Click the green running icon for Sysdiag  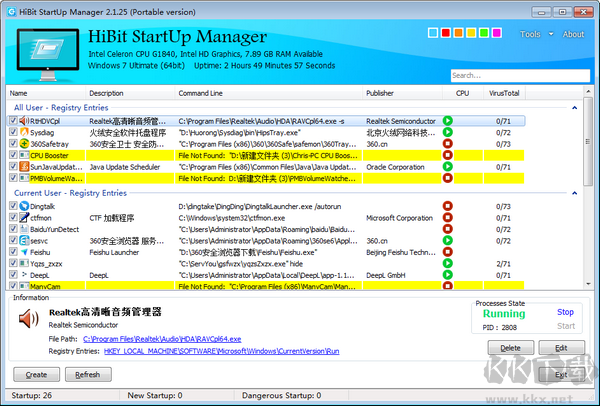click(x=448, y=132)
